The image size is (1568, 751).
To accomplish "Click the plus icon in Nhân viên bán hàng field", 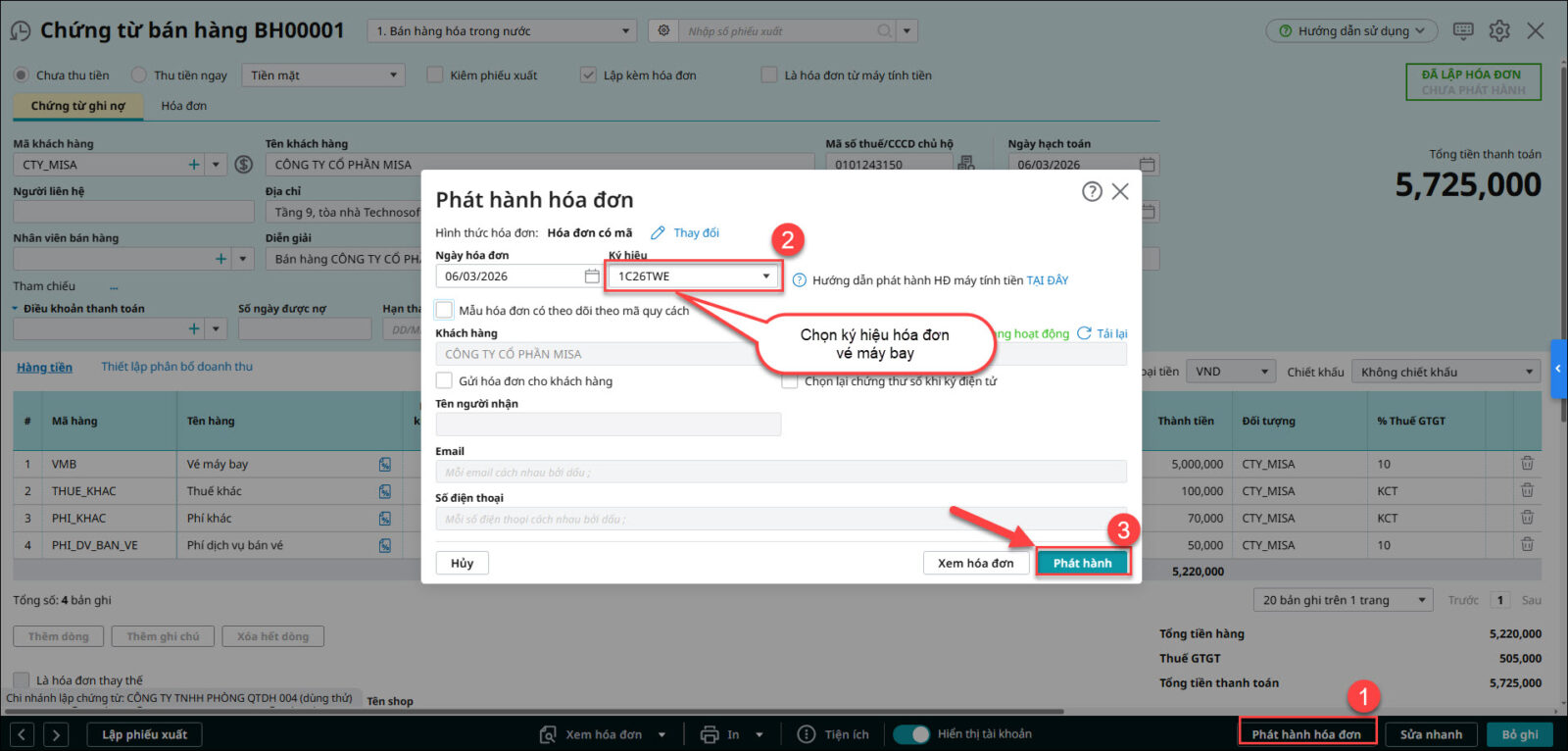I will [221, 259].
